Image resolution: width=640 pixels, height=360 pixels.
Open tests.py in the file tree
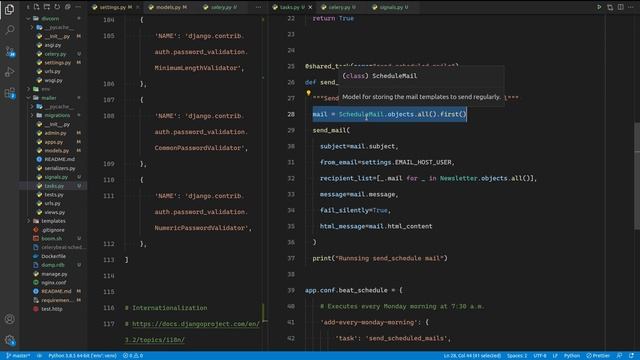point(54,195)
